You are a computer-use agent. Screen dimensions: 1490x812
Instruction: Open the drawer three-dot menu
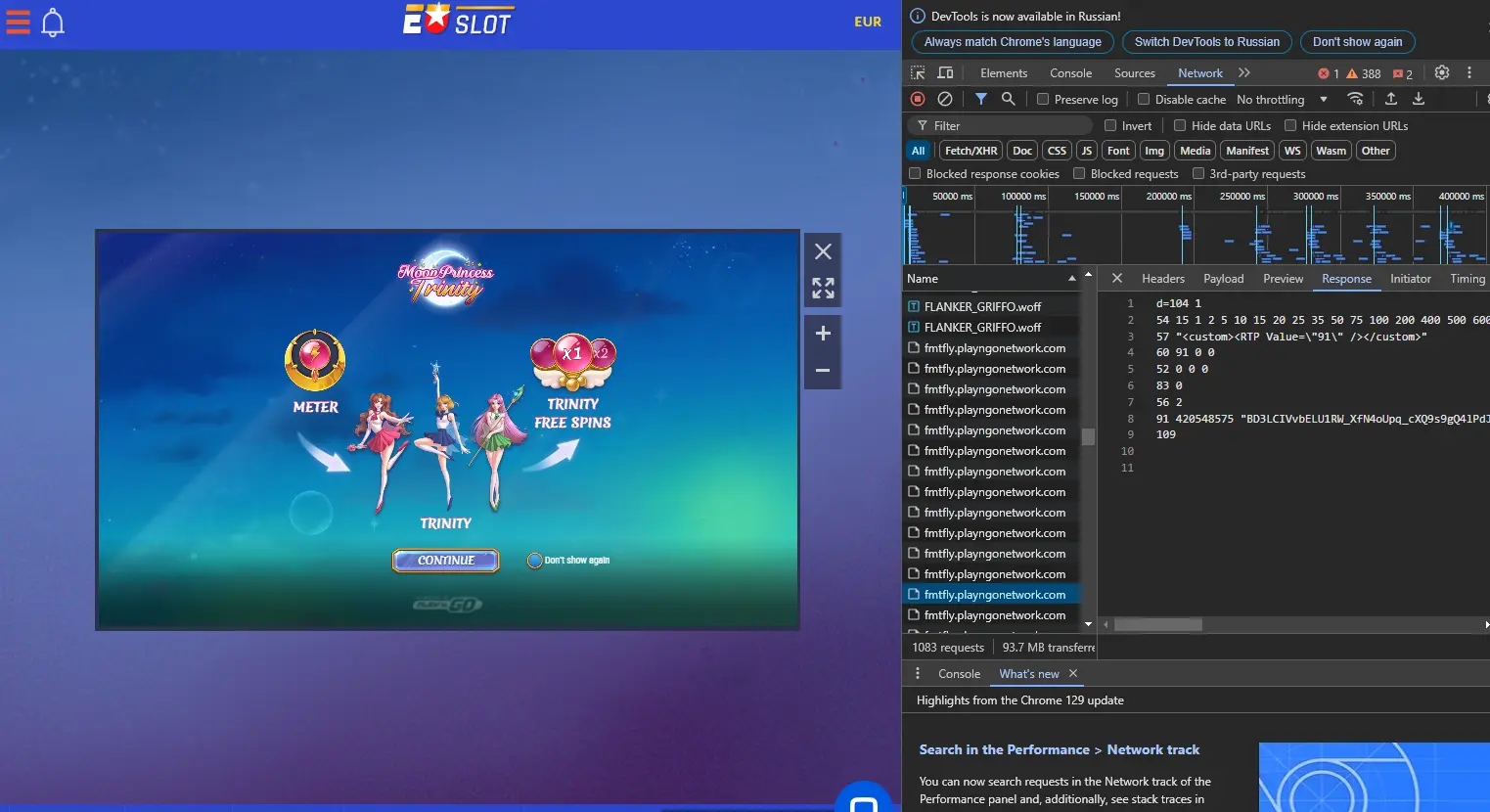tap(917, 673)
